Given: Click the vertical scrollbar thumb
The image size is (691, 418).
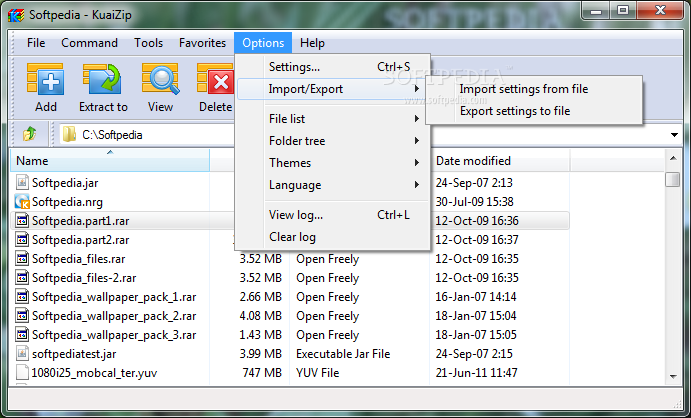Looking at the screenshot, I should point(673,179).
